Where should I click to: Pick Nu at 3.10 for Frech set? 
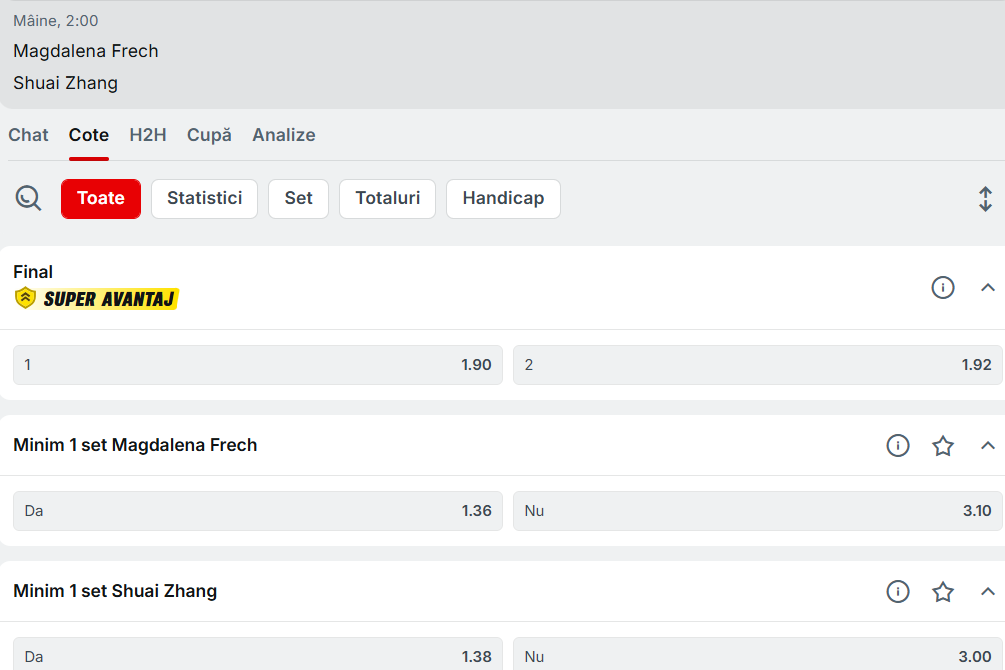757,511
